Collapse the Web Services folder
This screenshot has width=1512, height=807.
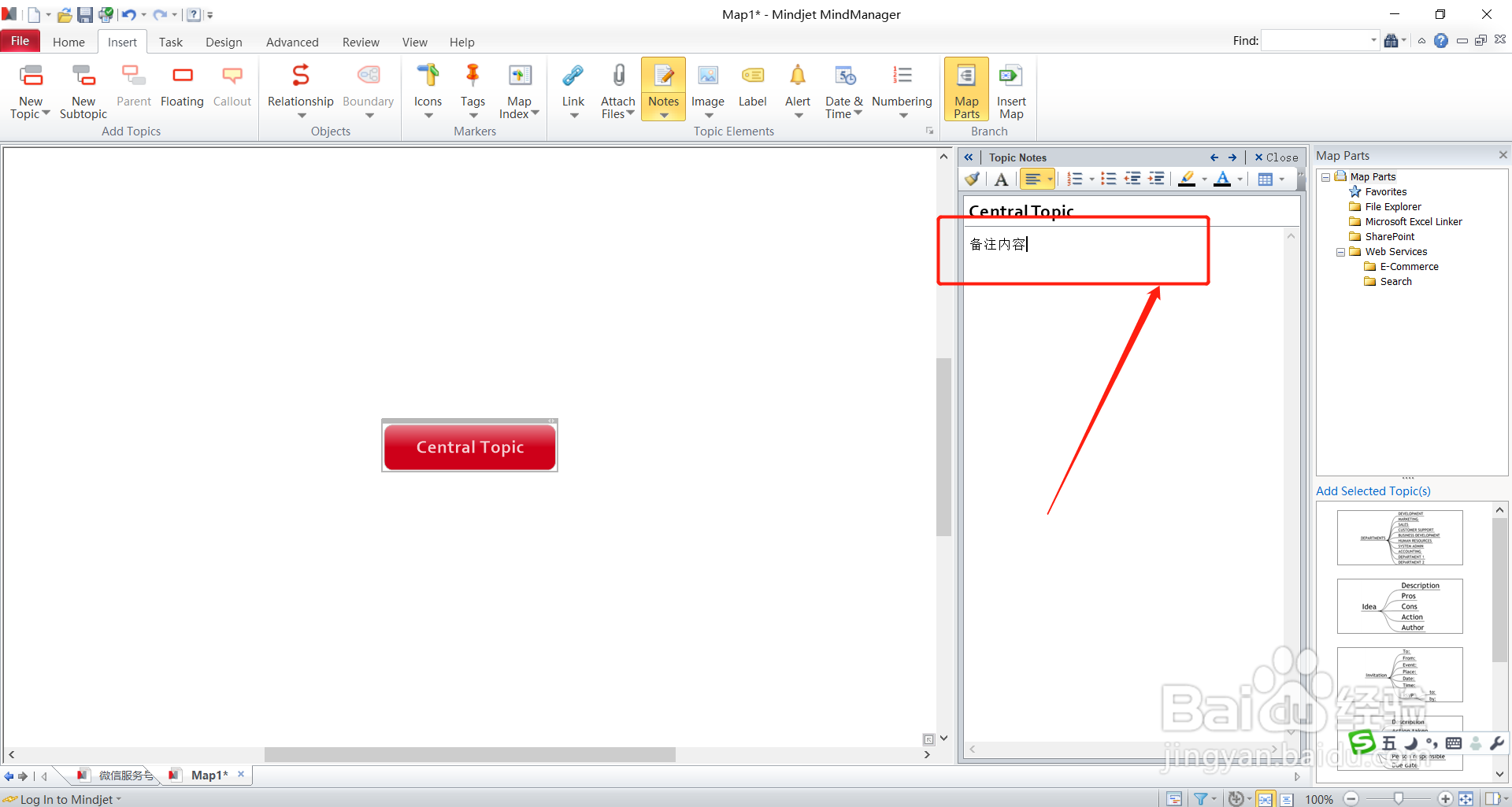1341,252
